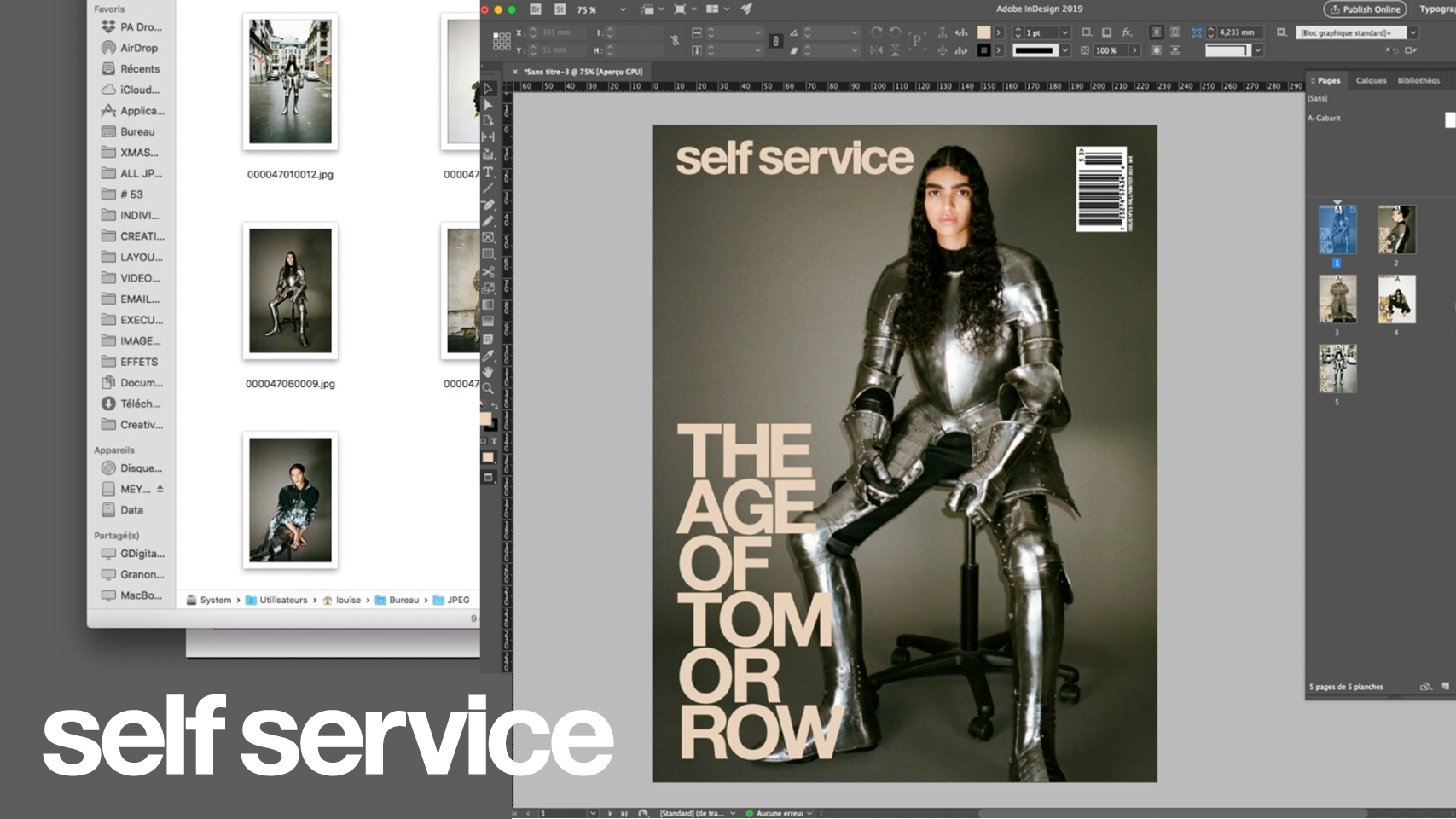Enable wrap around bounding box
This screenshot has width=1456, height=819.
click(1175, 32)
